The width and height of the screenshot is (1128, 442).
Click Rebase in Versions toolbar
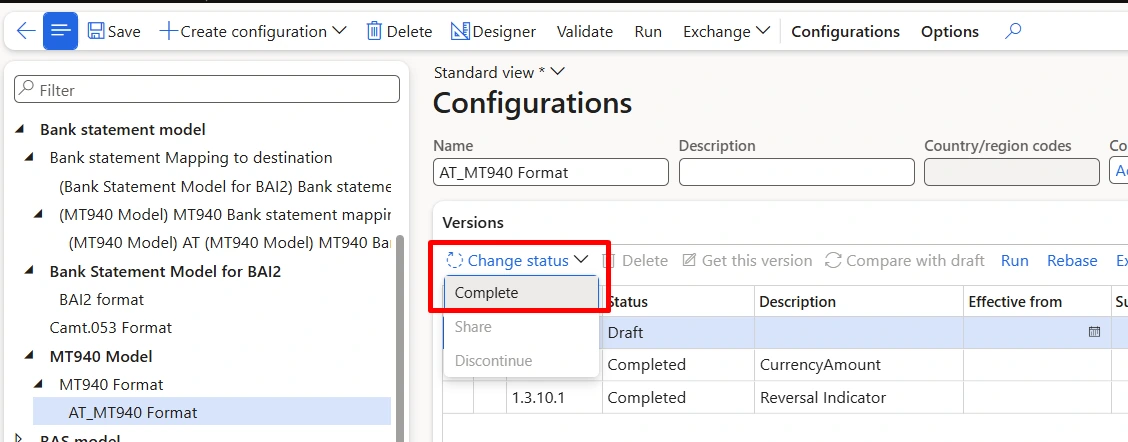(1072, 261)
